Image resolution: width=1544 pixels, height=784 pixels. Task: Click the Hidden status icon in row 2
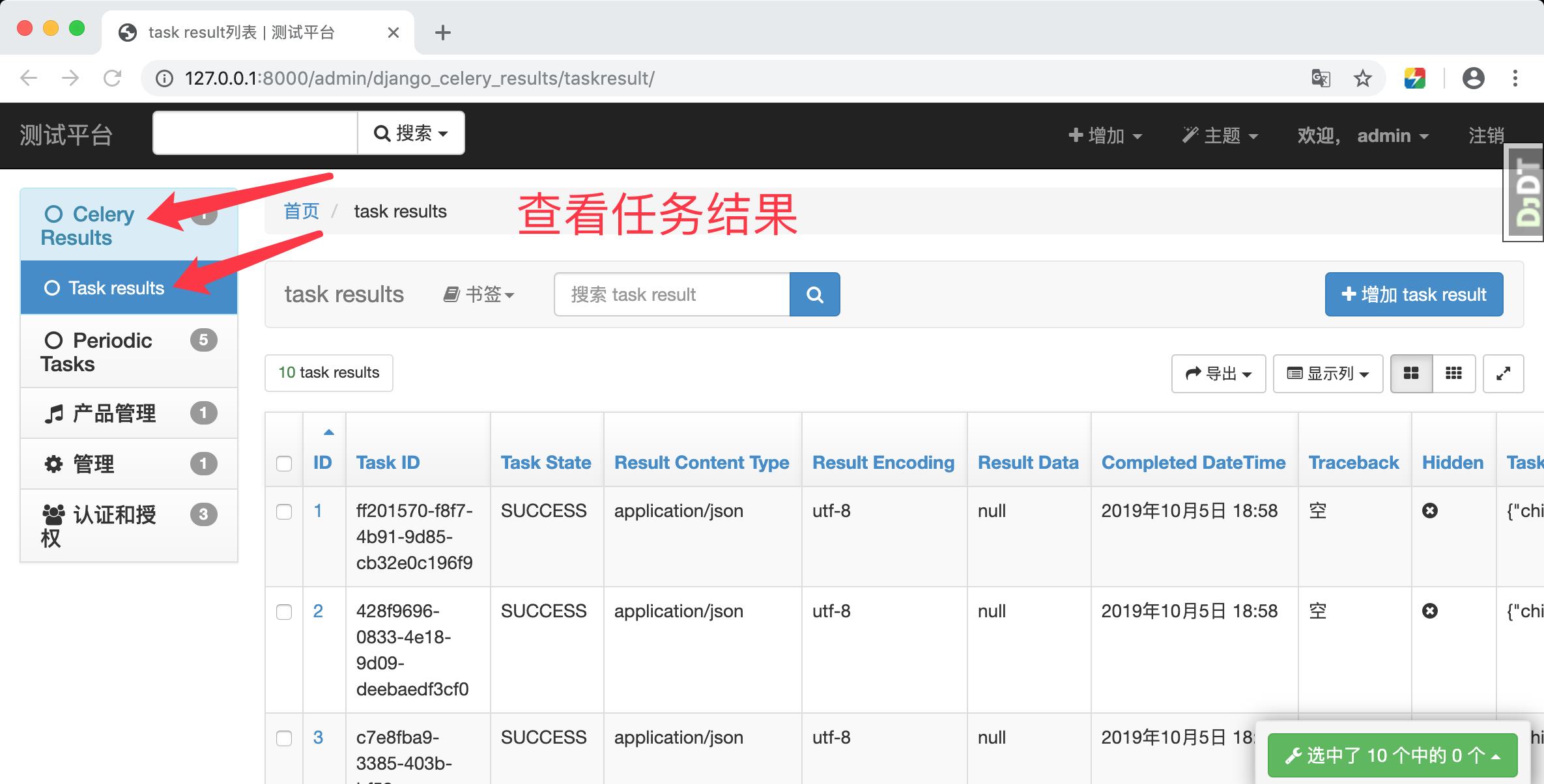(x=1430, y=611)
